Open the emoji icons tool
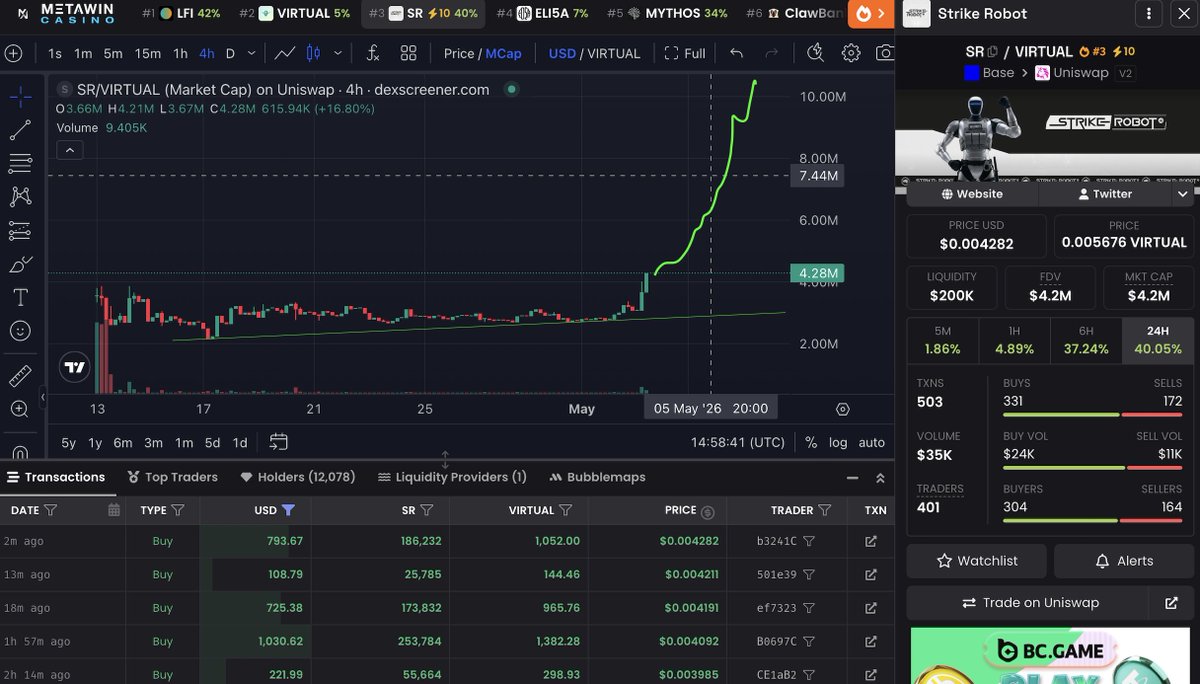Viewport: 1200px width, 684px height. [x=20, y=331]
